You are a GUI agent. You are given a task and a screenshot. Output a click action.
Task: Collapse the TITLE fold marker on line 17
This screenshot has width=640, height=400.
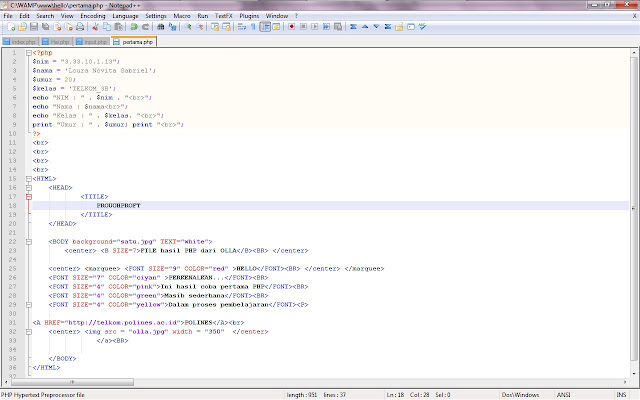30,196
